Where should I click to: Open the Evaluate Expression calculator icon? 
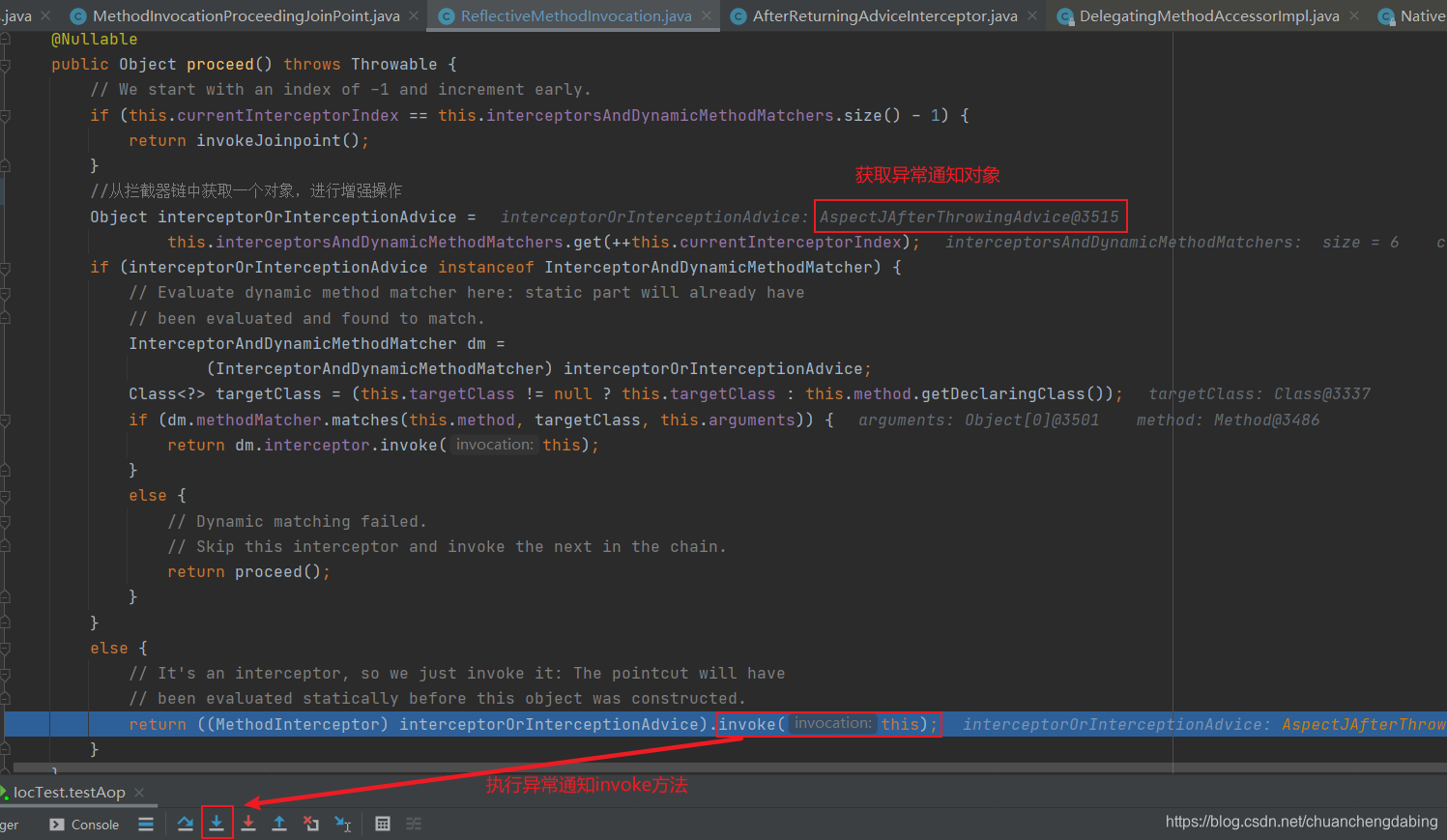click(x=383, y=824)
